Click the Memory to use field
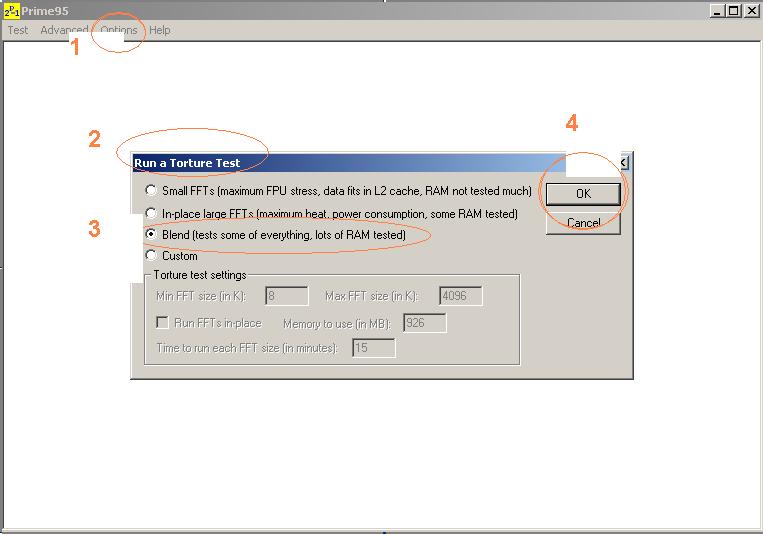Image resolution: width=763 pixels, height=534 pixels. click(x=424, y=323)
